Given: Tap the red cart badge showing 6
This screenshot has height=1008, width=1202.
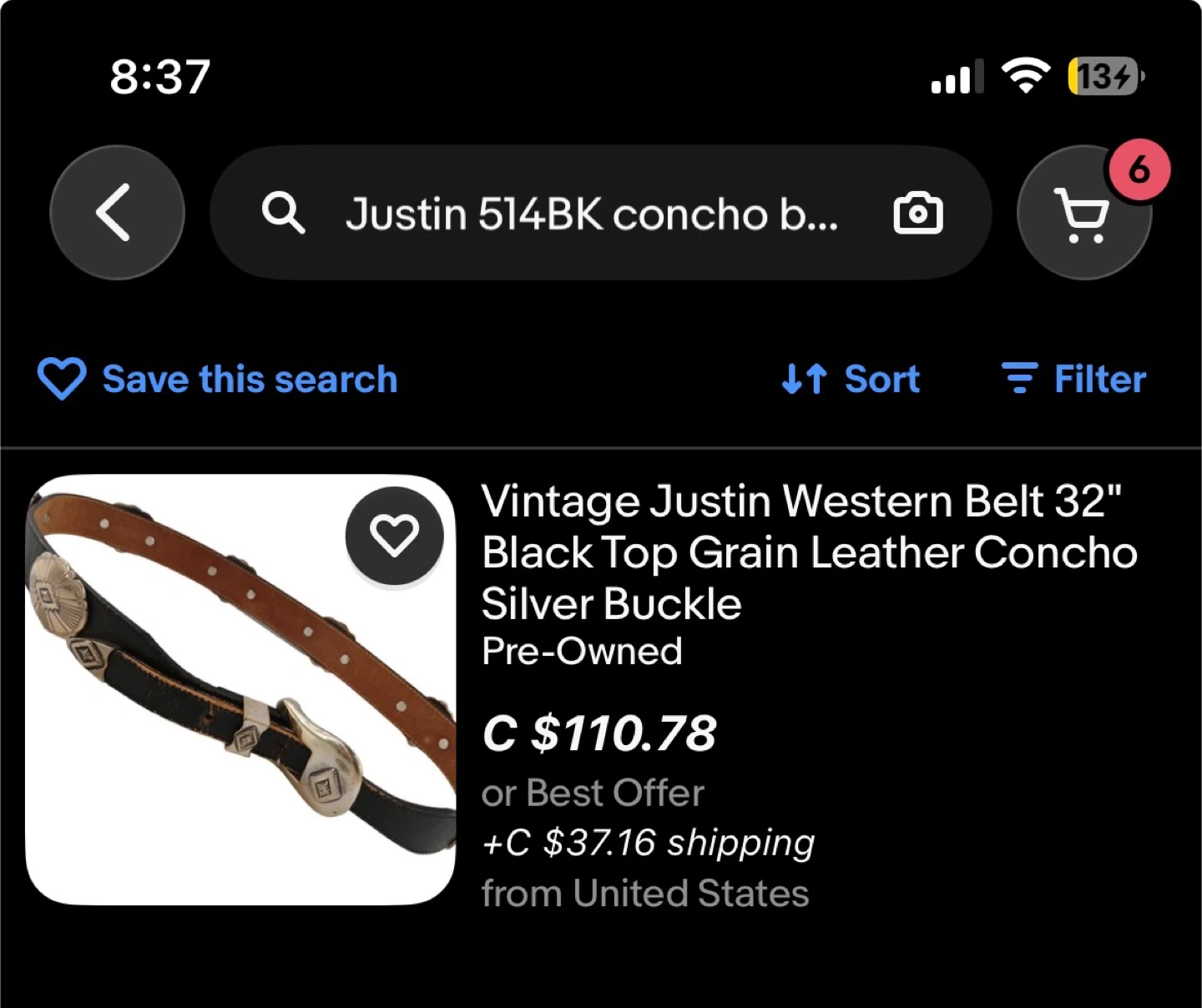Looking at the screenshot, I should click(1139, 171).
